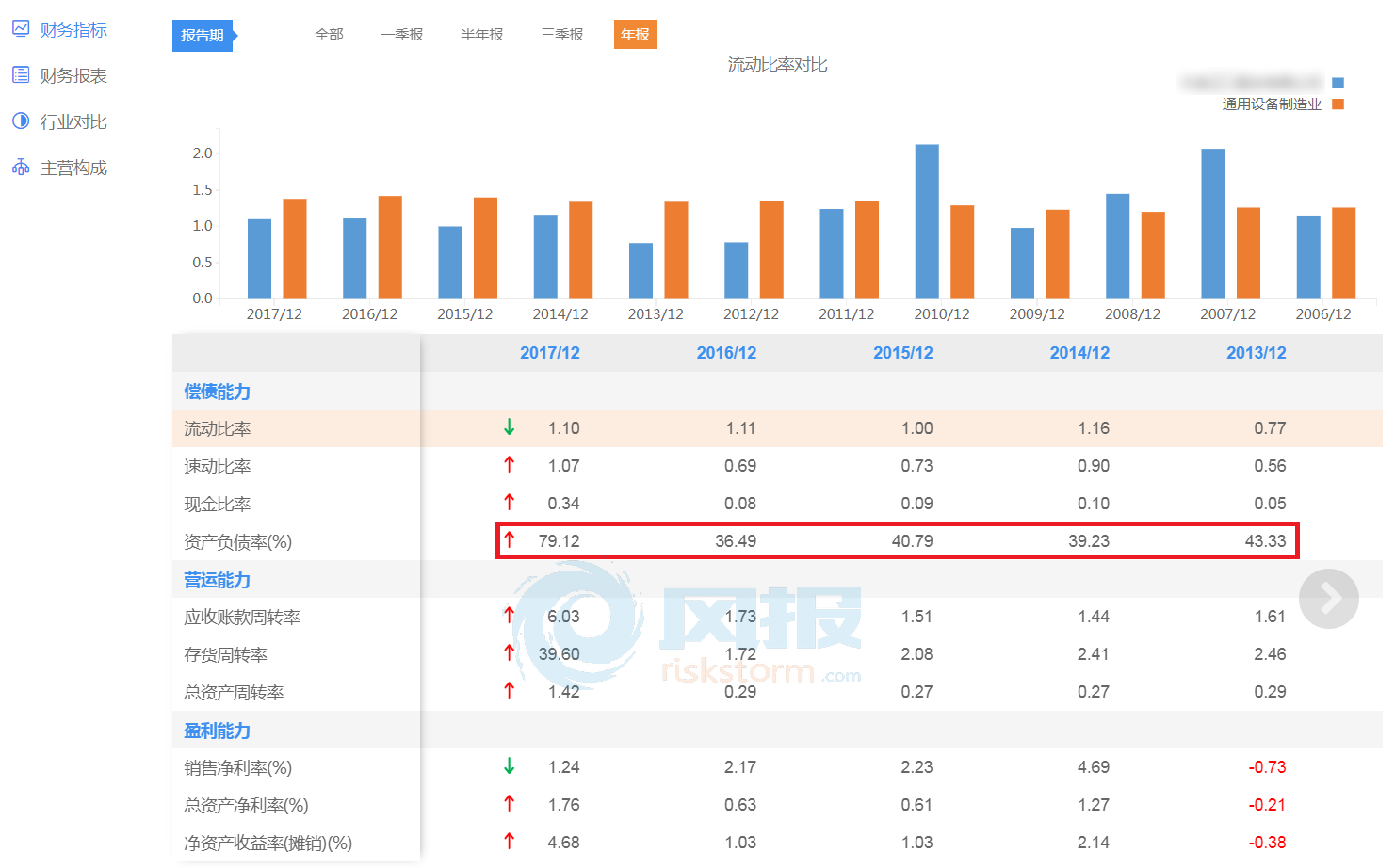Click the 2014/12 column header
Viewport: 1395px width, 868px height.
[x=1079, y=353]
